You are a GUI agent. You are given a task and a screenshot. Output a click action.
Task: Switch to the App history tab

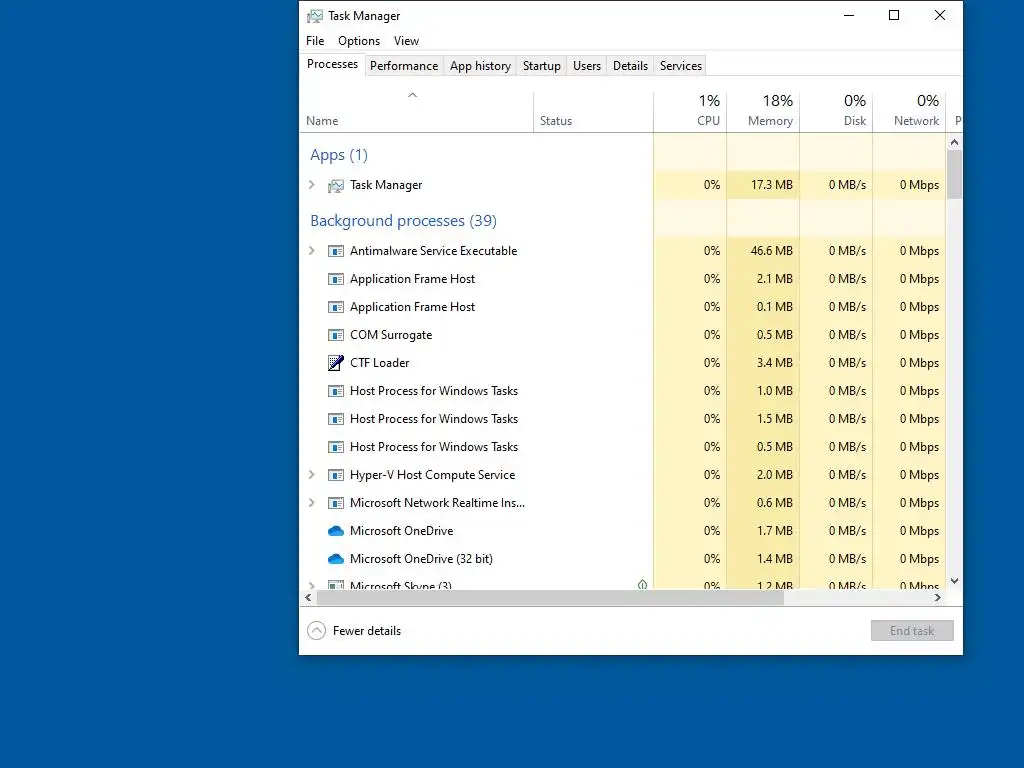(x=480, y=66)
